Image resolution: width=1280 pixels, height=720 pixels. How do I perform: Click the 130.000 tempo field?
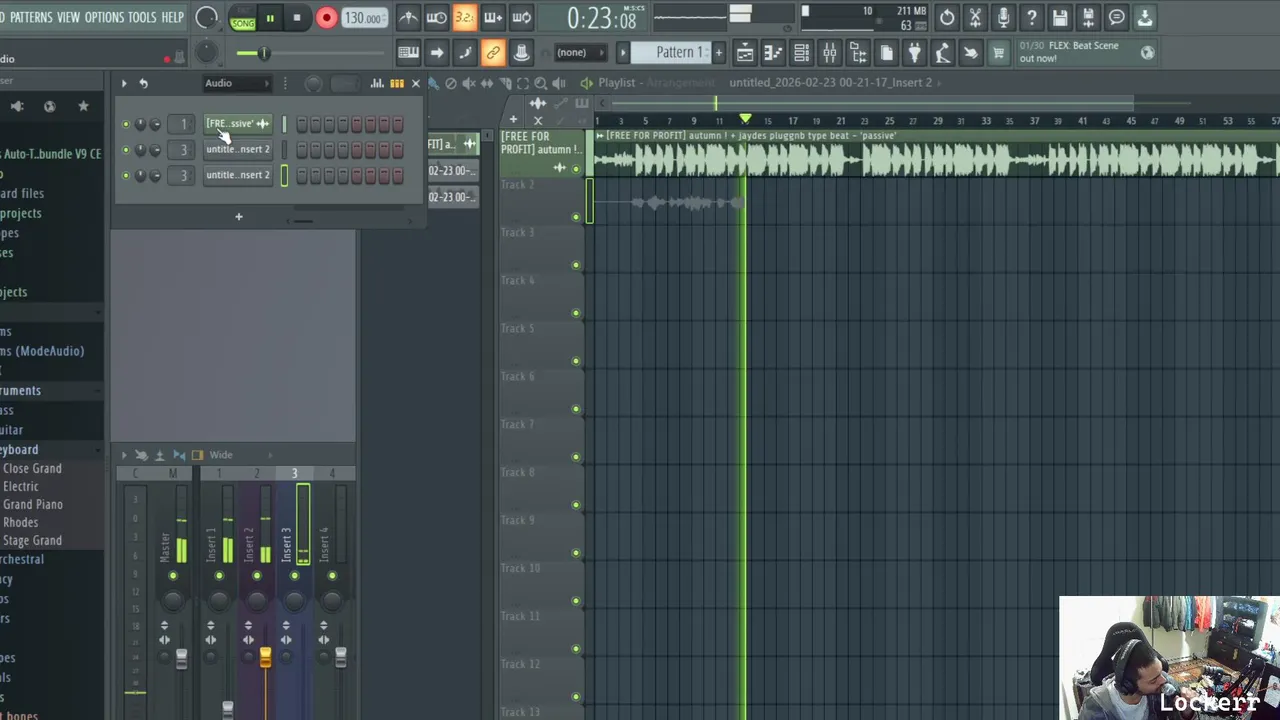[x=363, y=18]
